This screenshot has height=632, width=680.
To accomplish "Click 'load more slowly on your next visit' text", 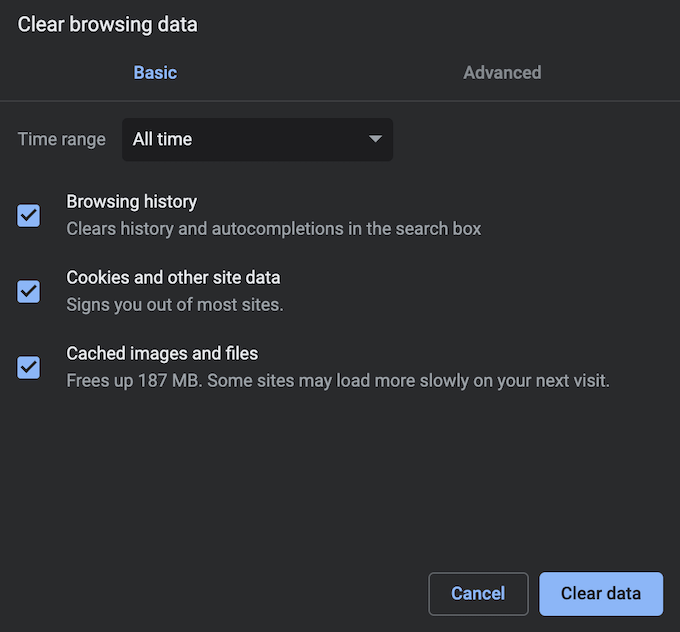I will (478, 381).
